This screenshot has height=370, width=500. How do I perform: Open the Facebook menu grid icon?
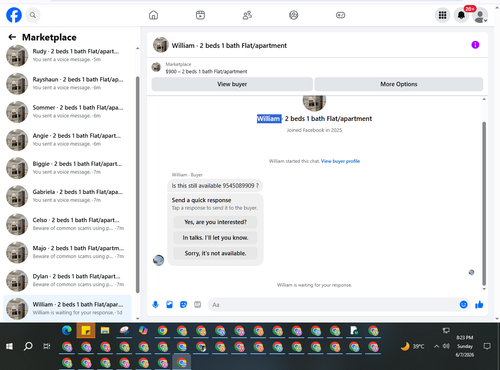point(442,15)
